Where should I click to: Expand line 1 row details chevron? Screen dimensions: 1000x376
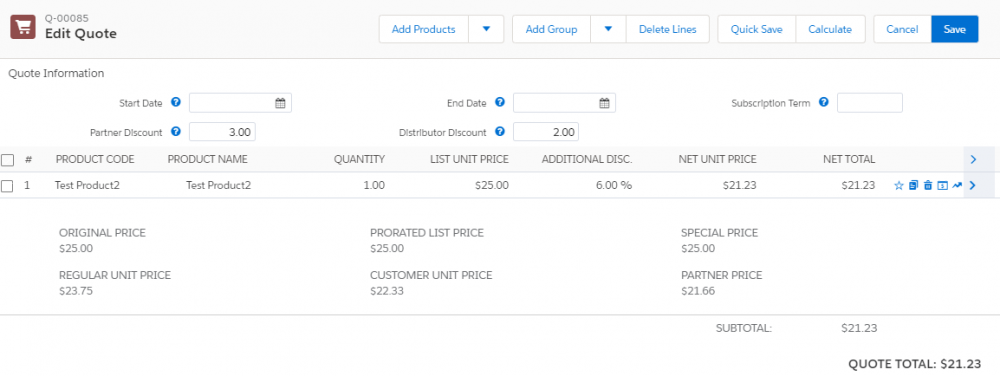(x=973, y=185)
